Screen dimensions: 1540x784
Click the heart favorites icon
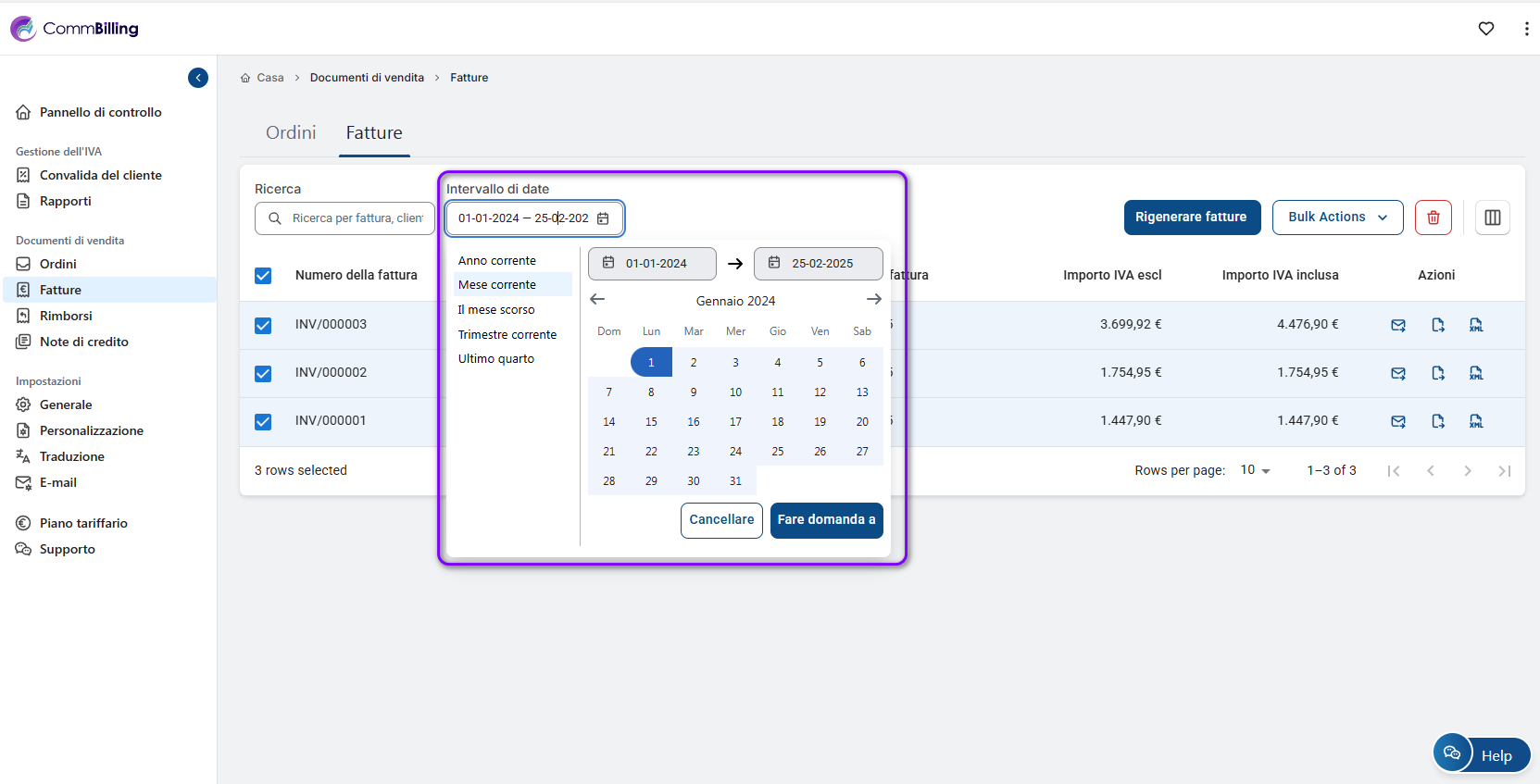1486,29
